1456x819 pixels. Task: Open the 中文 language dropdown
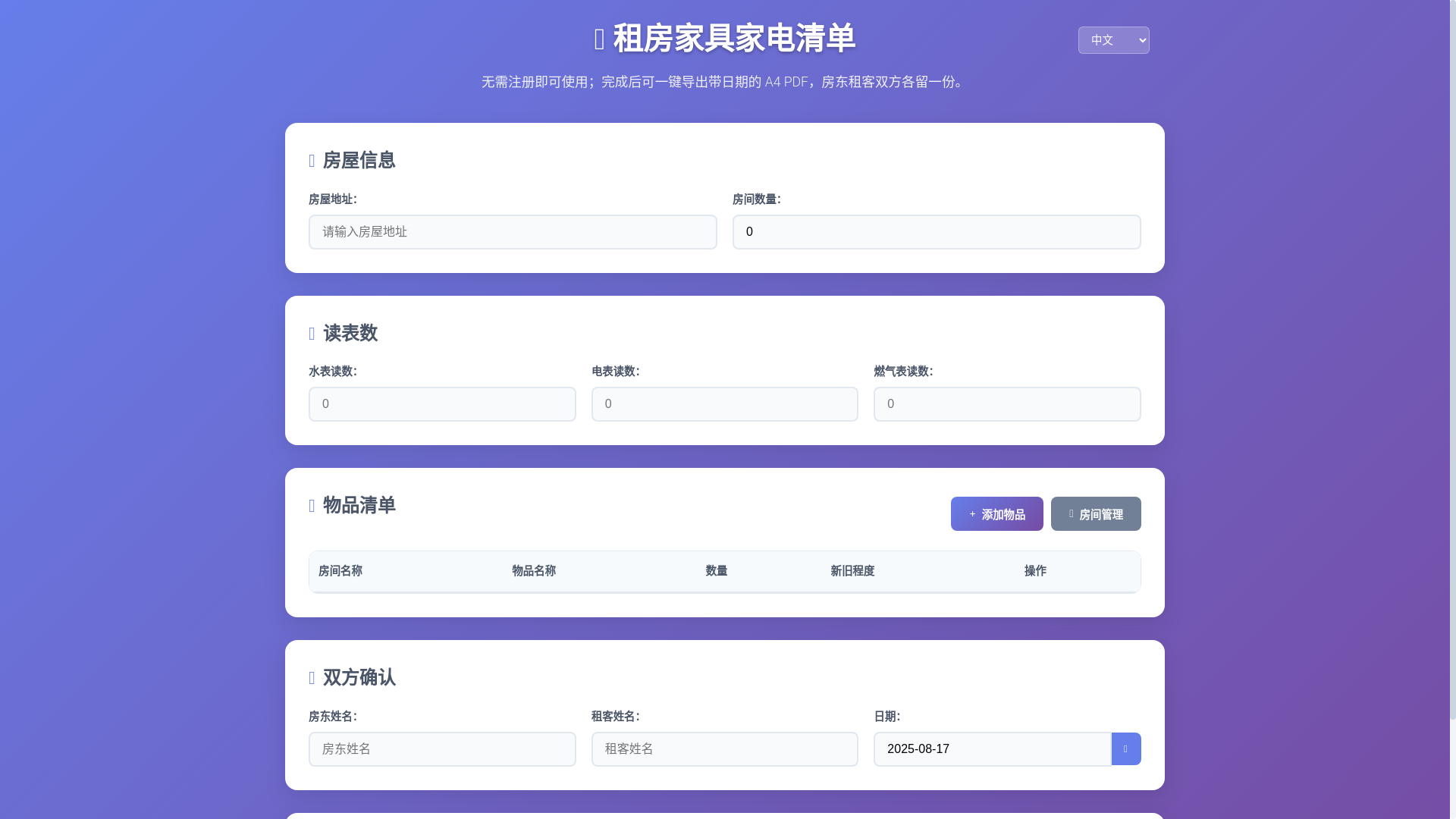click(1113, 40)
